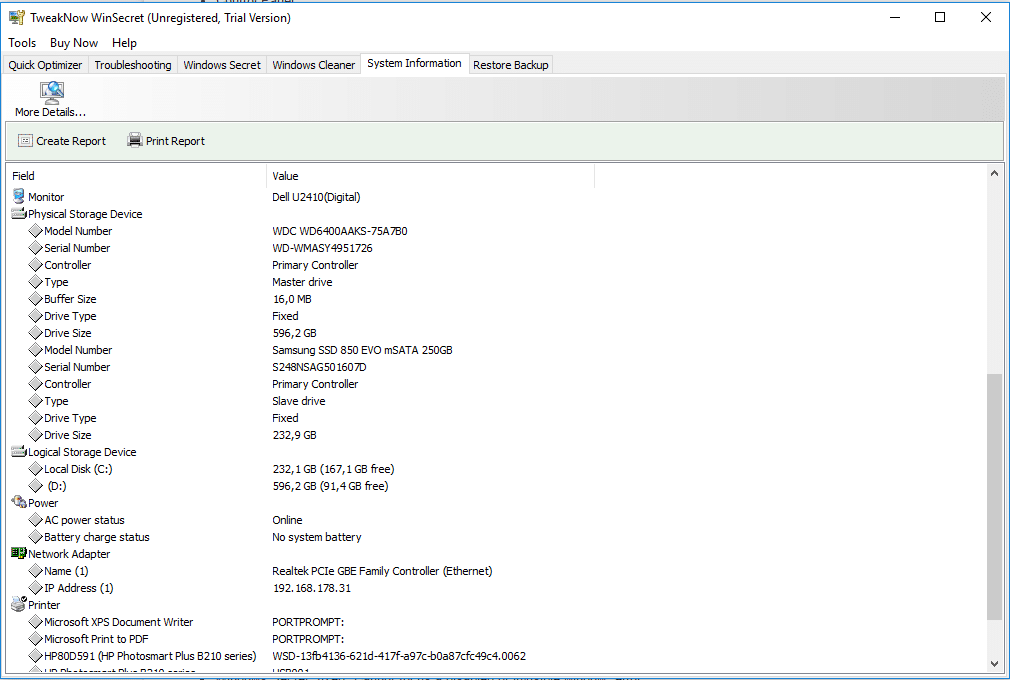Select the Monitor row icon
Viewport: 1010px width, 680px height.
tap(19, 196)
